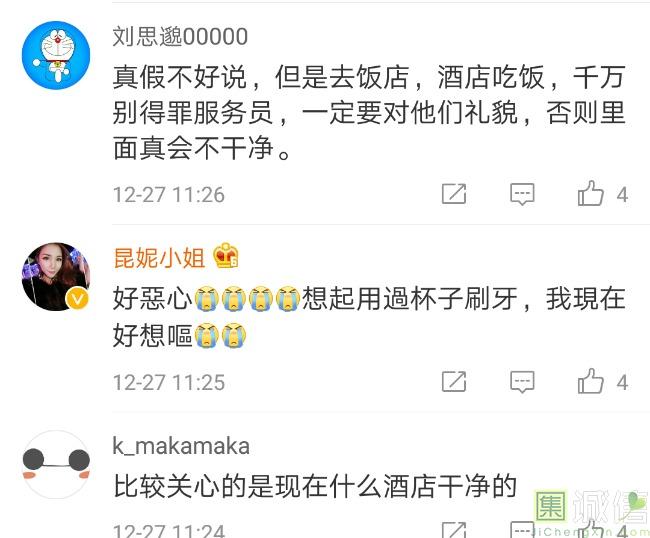Click the yellow V verified badge
650x538 pixels.
click(x=78, y=298)
